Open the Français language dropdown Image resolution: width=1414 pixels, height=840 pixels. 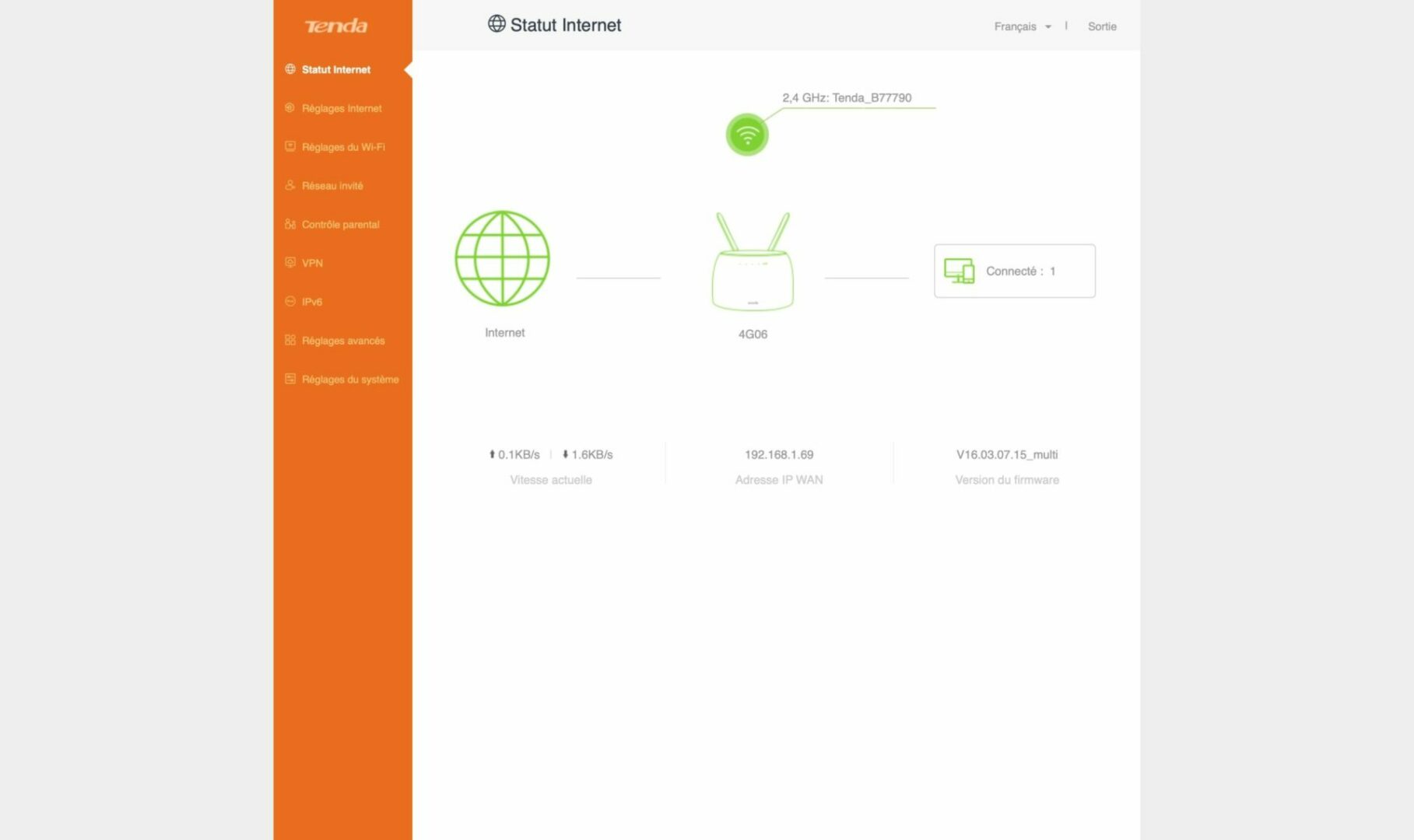tap(1016, 26)
